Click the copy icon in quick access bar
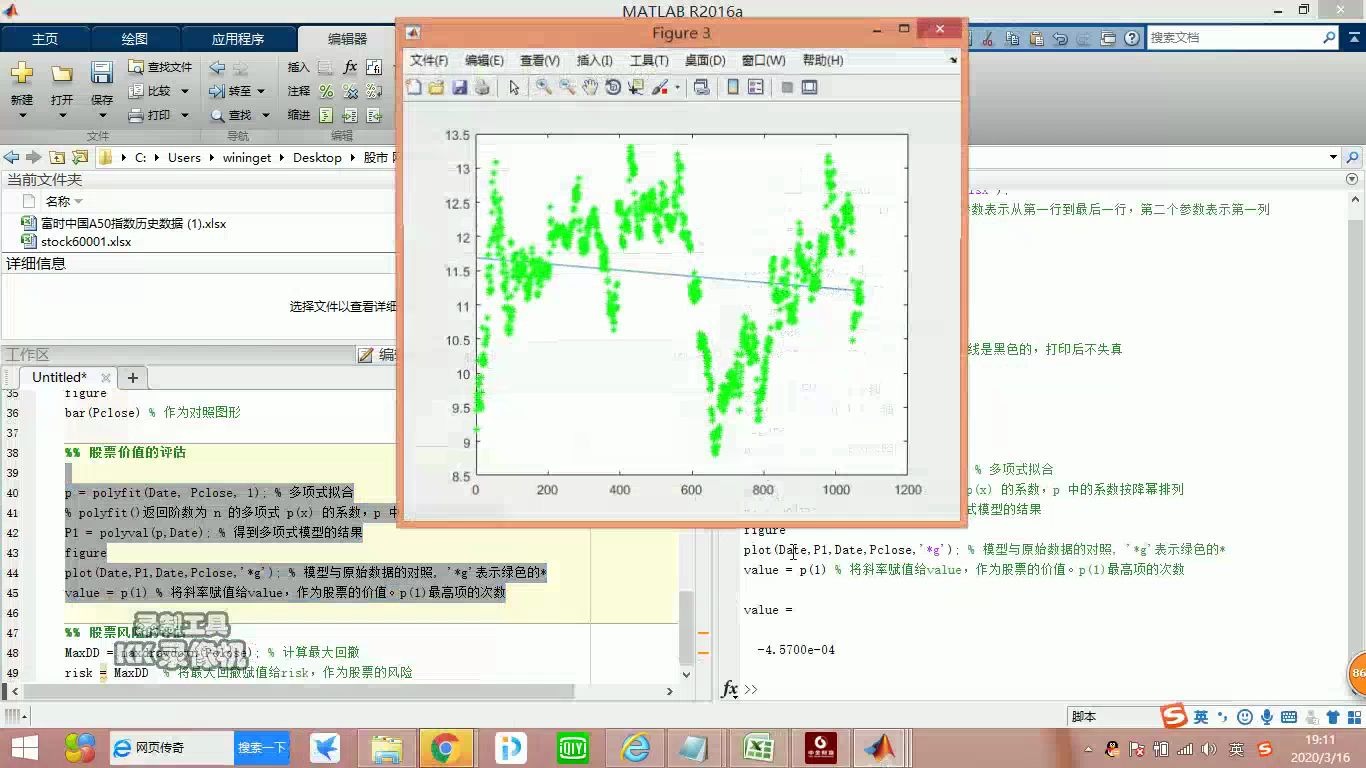 [x=1012, y=38]
